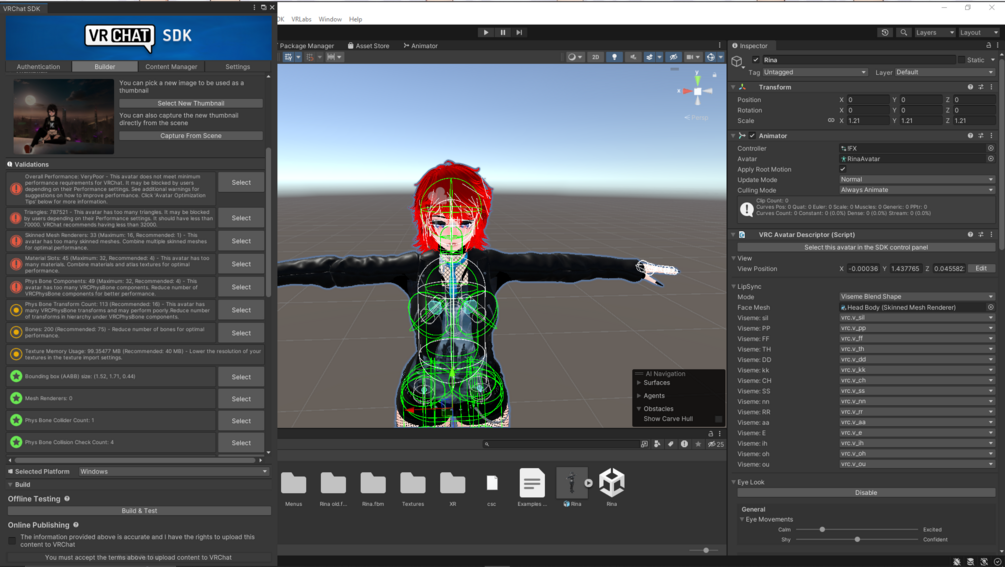This screenshot has height=567, width=1005.
Task: Open the Viseme: sil dropdown
Action: (x=917, y=318)
